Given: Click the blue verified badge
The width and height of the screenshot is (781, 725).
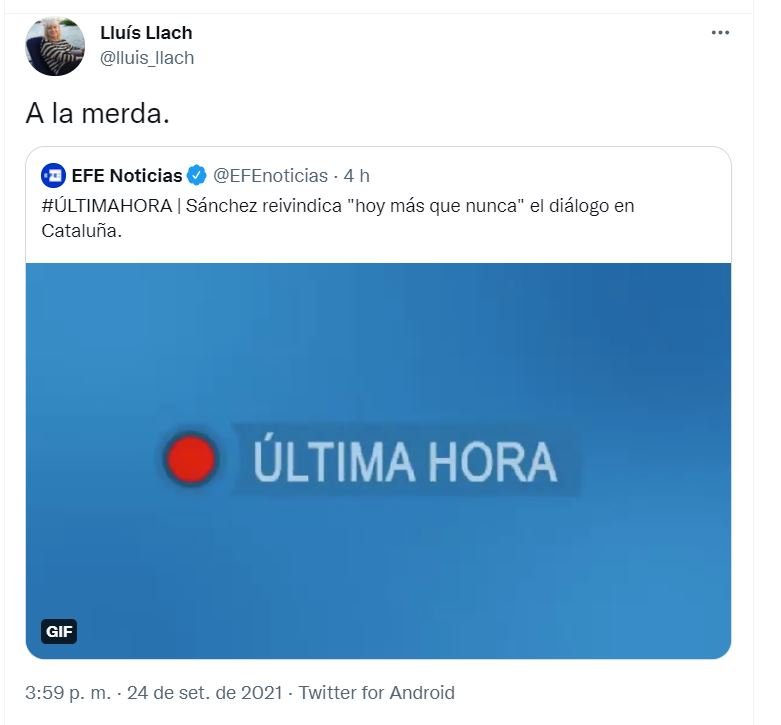Looking at the screenshot, I should tap(196, 175).
